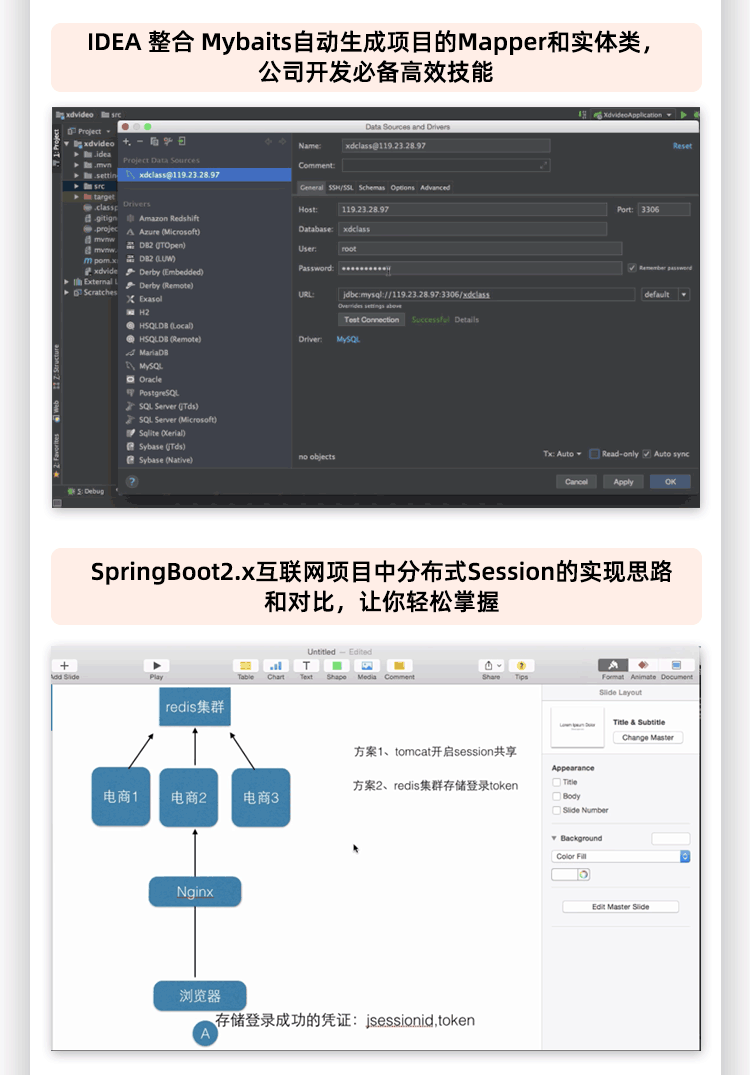This screenshot has height=1075, width=750.
Task: Click the background color wheel swatch
Action: tap(583, 874)
